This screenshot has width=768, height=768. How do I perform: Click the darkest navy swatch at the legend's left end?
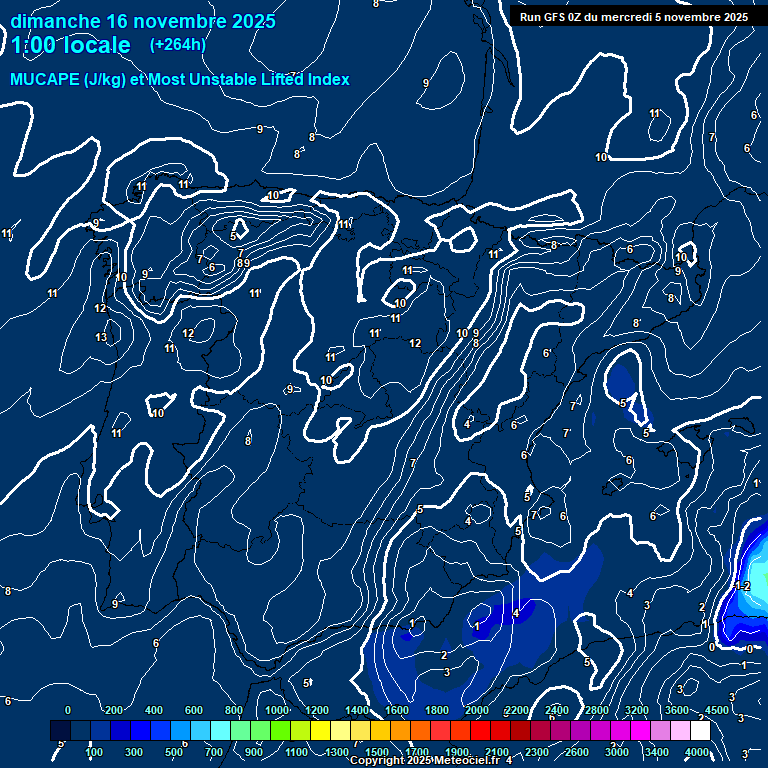(60, 731)
